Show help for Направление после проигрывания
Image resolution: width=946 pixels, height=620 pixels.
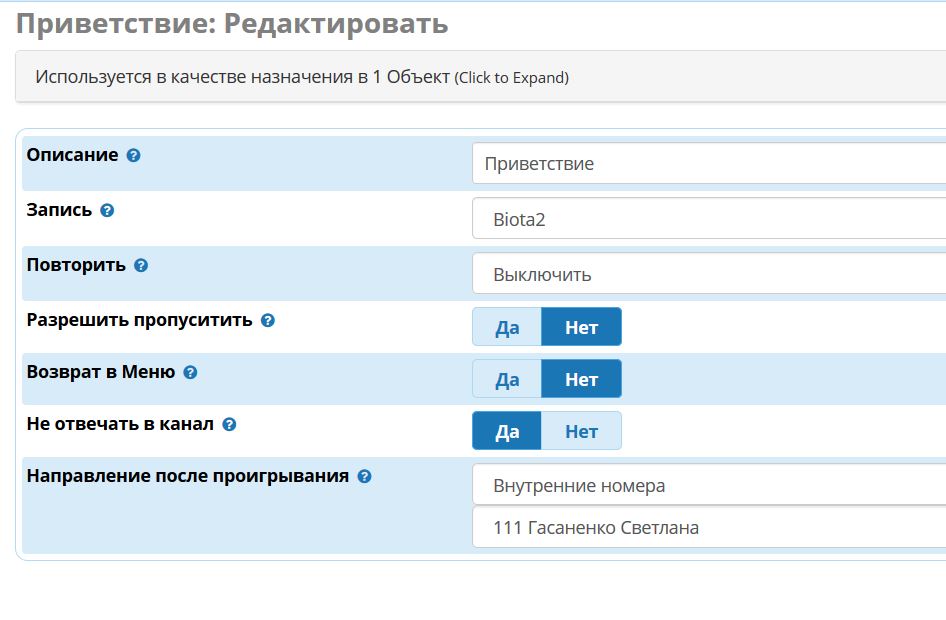(x=365, y=477)
